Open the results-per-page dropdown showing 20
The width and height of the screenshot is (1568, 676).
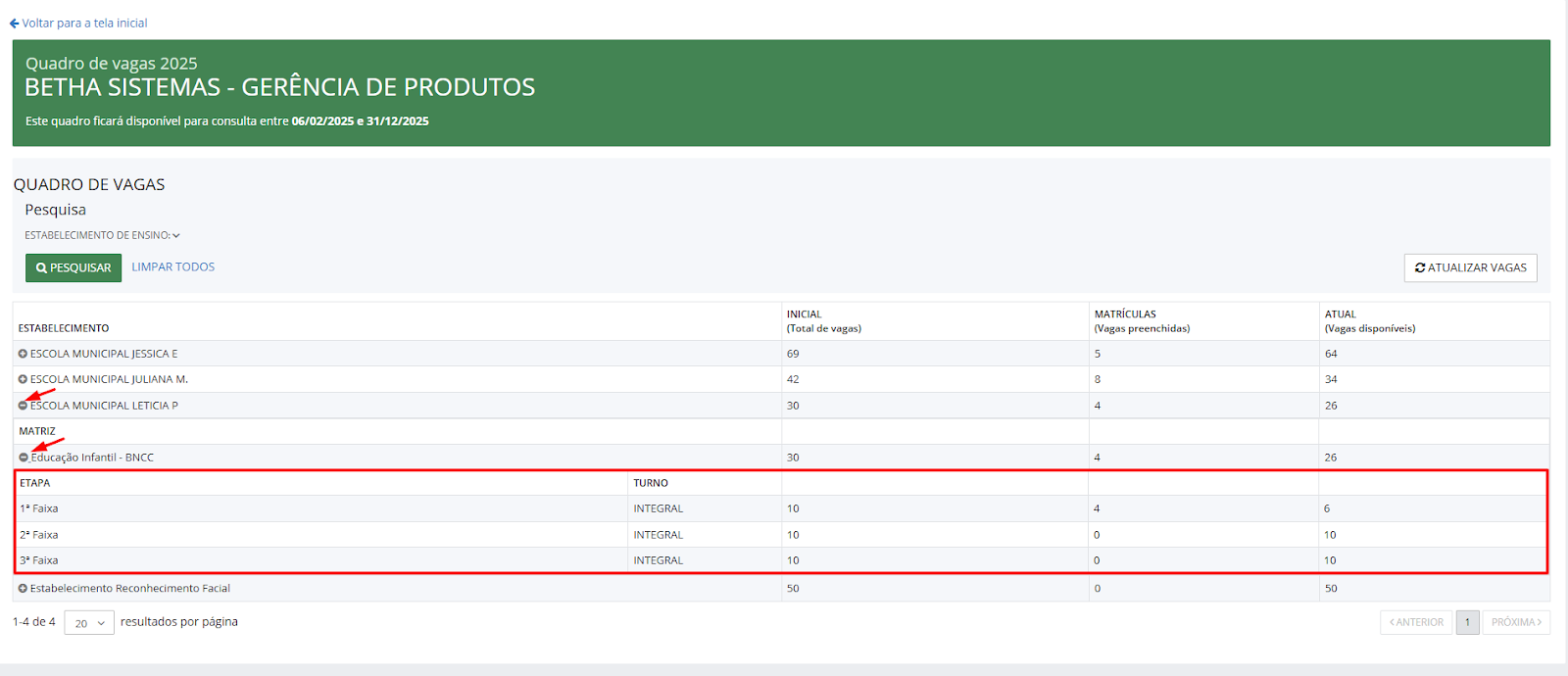89,623
